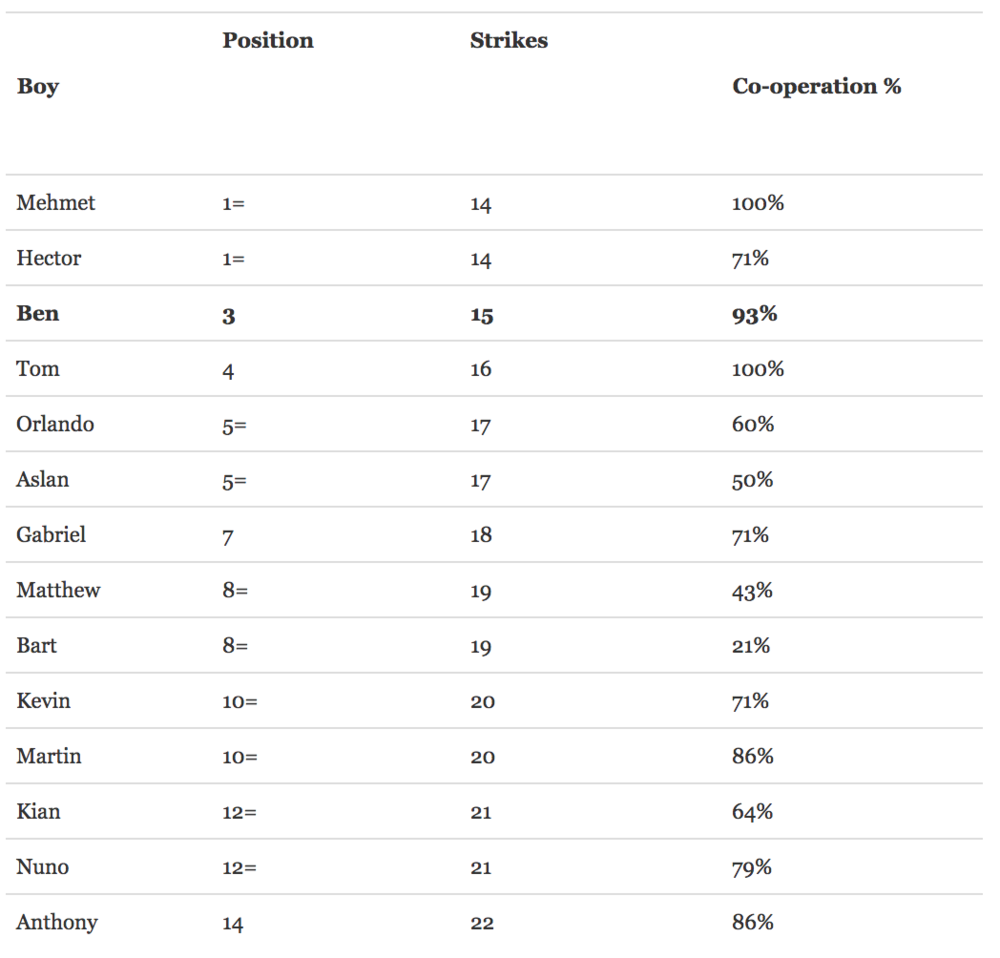Click Aslan's name in the table
This screenshot has width=1000, height=958.
tap(42, 480)
